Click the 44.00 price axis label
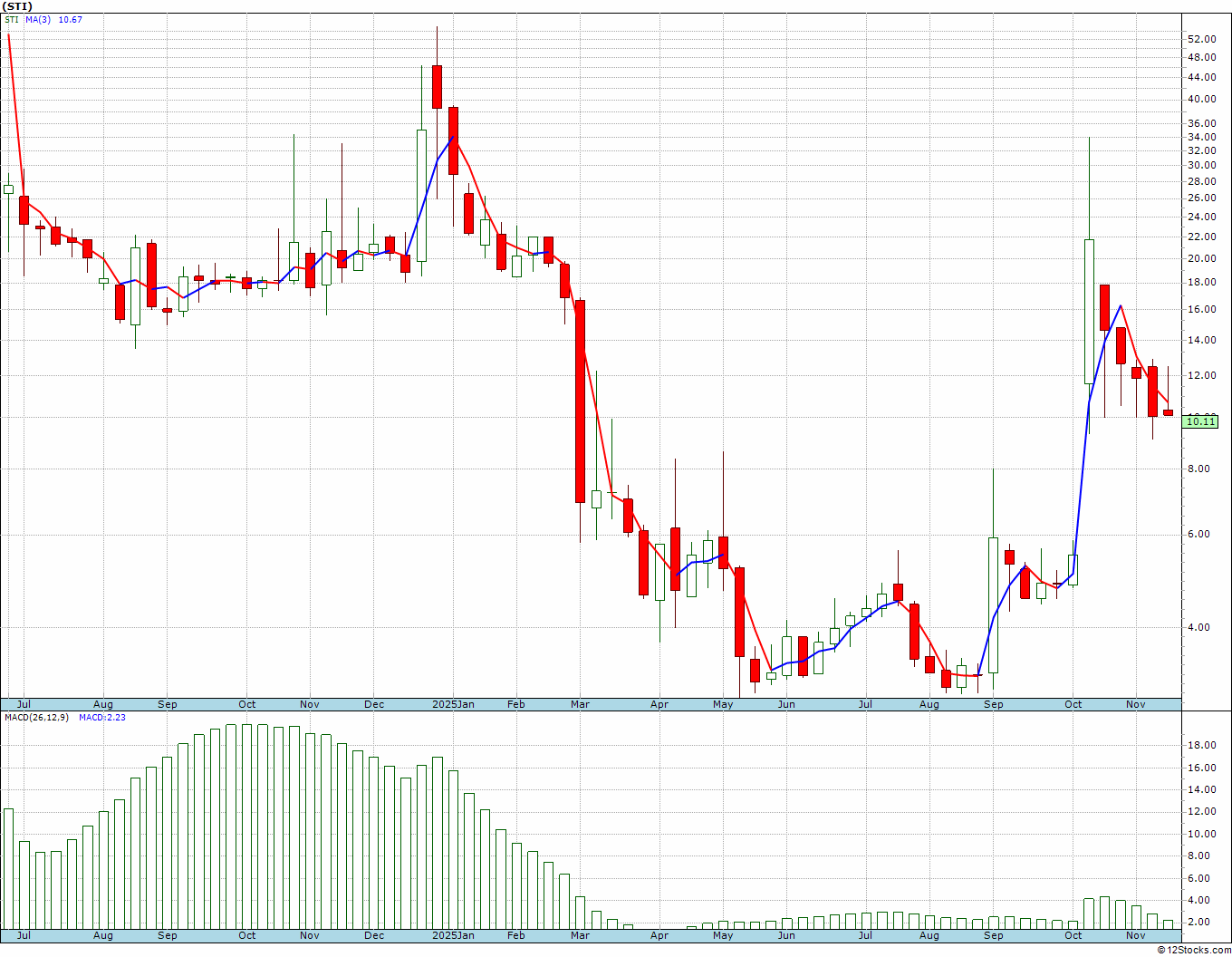 point(1201,78)
